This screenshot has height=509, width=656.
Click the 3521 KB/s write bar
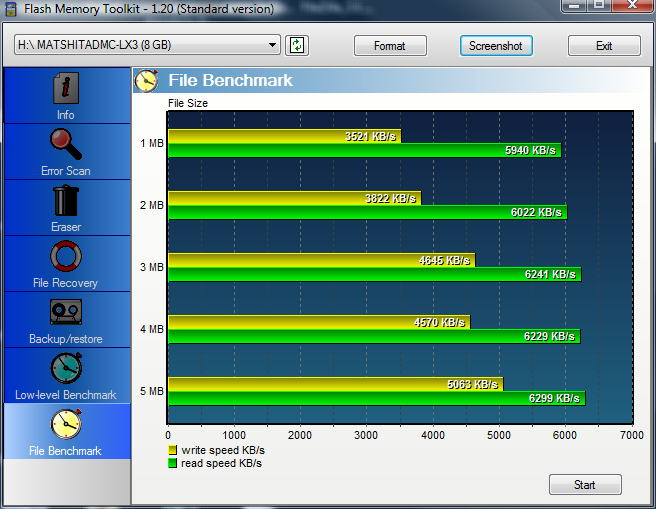pos(284,136)
